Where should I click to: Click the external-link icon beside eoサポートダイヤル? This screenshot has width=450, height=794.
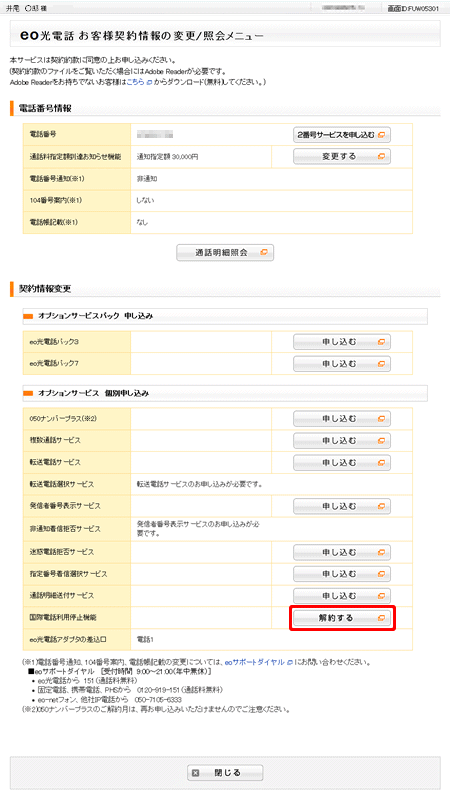290,662
